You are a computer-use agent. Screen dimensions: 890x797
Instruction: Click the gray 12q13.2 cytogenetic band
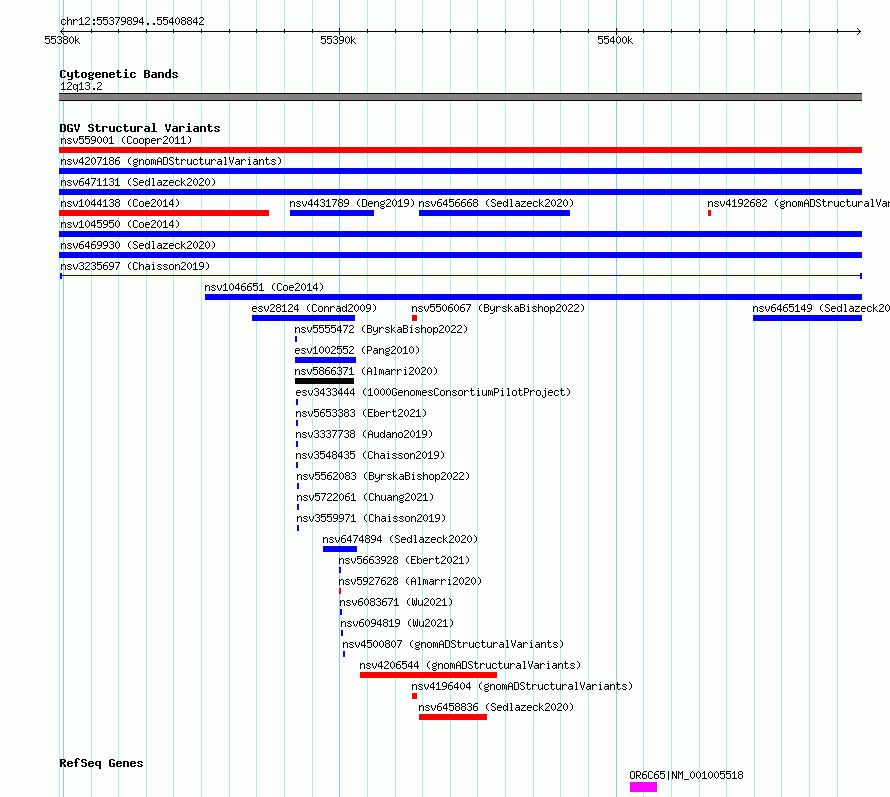pos(460,97)
